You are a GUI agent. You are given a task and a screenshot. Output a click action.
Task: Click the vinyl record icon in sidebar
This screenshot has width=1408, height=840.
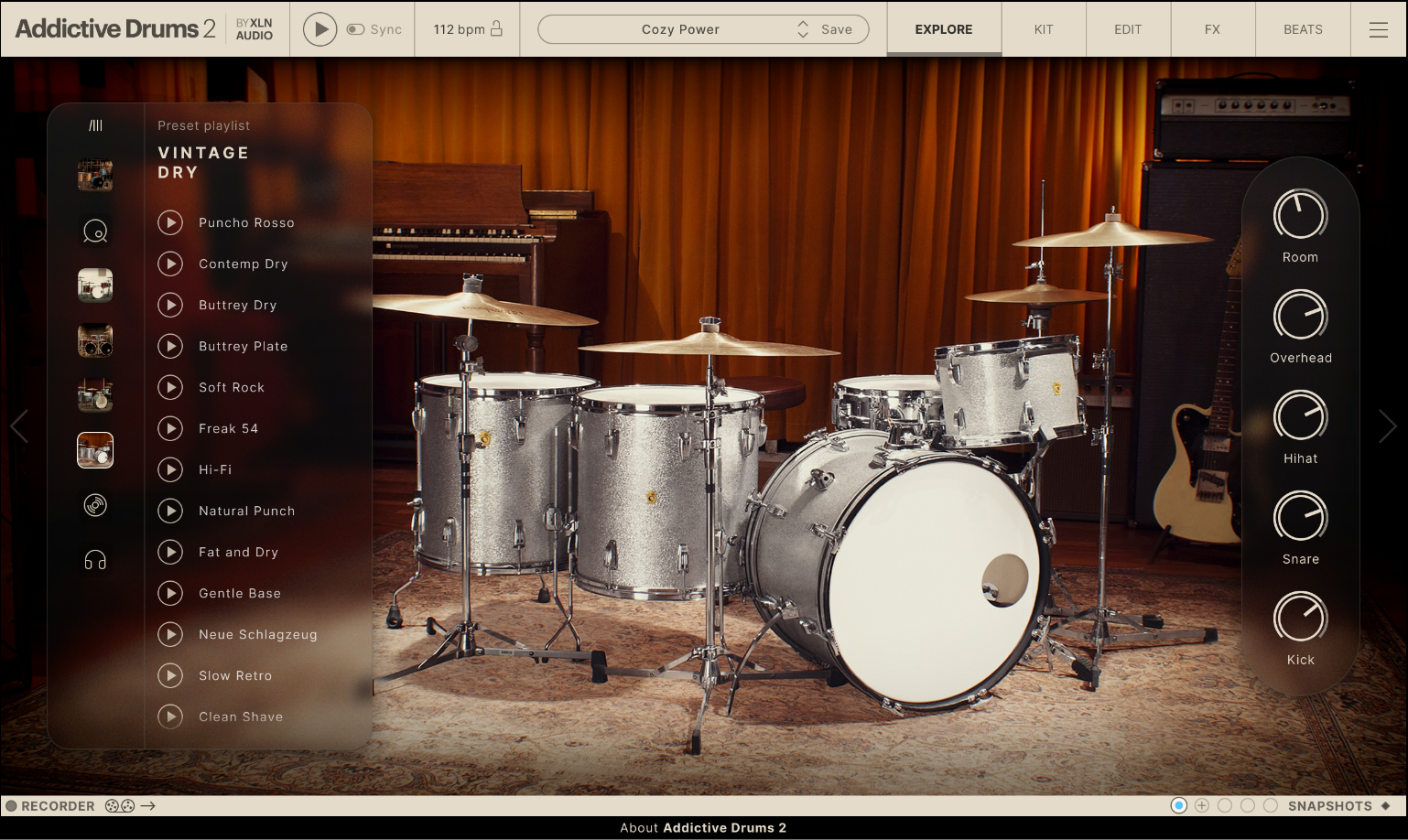pyautogui.click(x=95, y=505)
